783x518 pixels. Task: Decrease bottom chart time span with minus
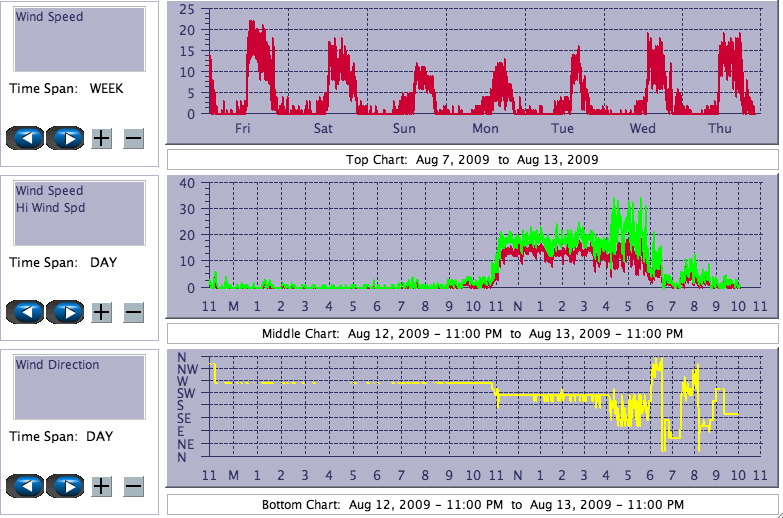133,486
